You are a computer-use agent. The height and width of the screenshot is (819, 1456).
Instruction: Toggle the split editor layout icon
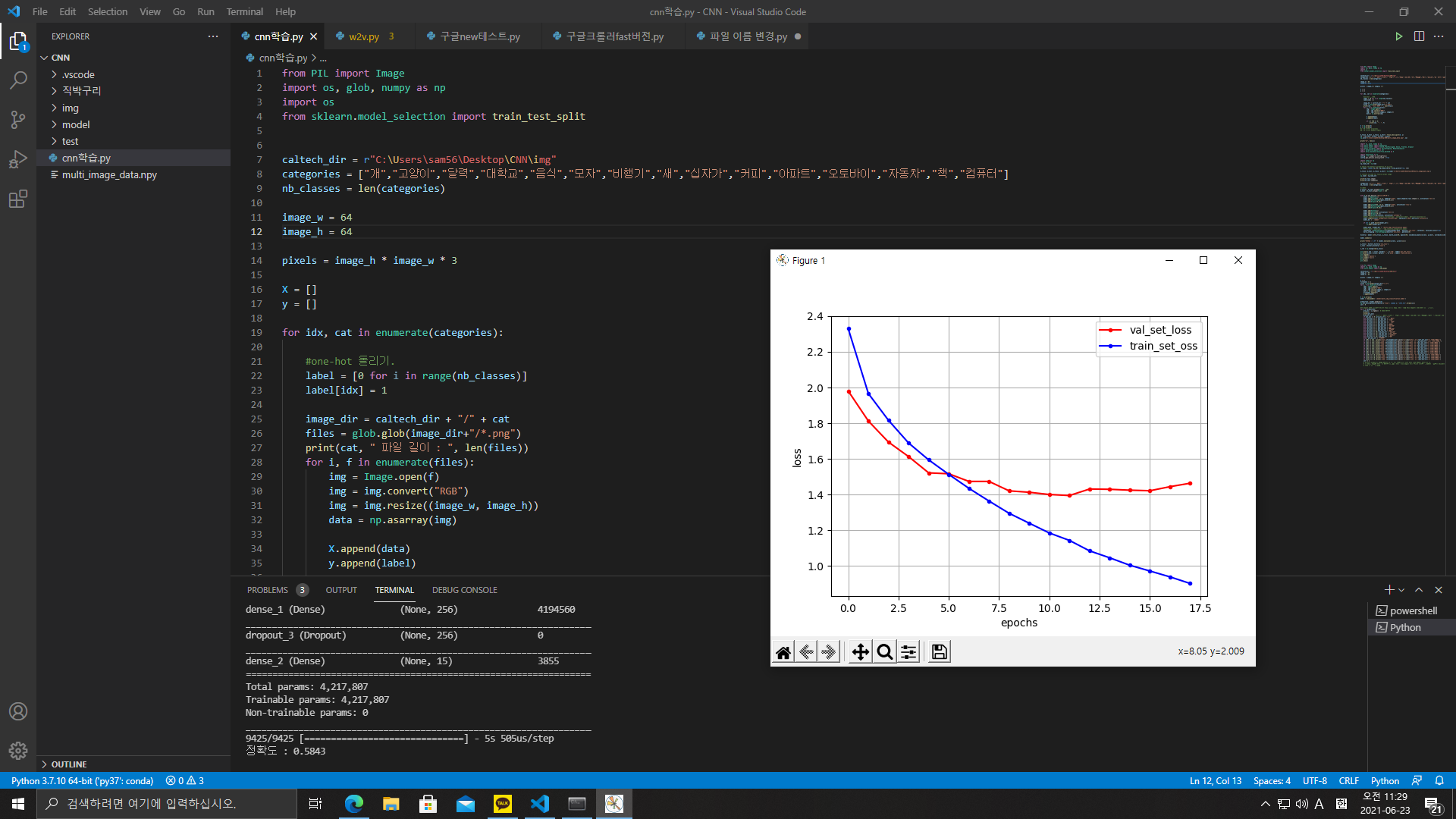[x=1419, y=36]
